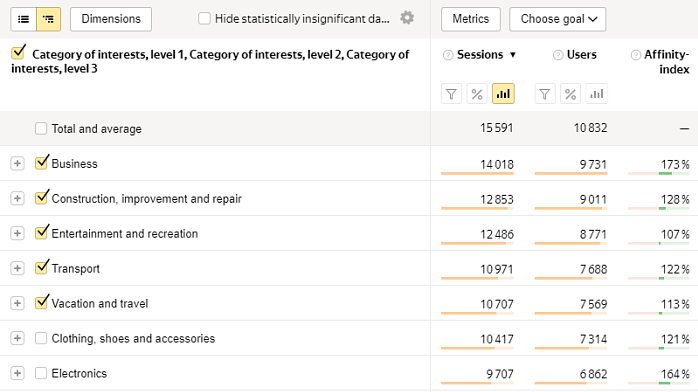Click the Users filter funnel icon
Image resolution: width=698 pixels, height=392 pixels.
tap(545, 94)
